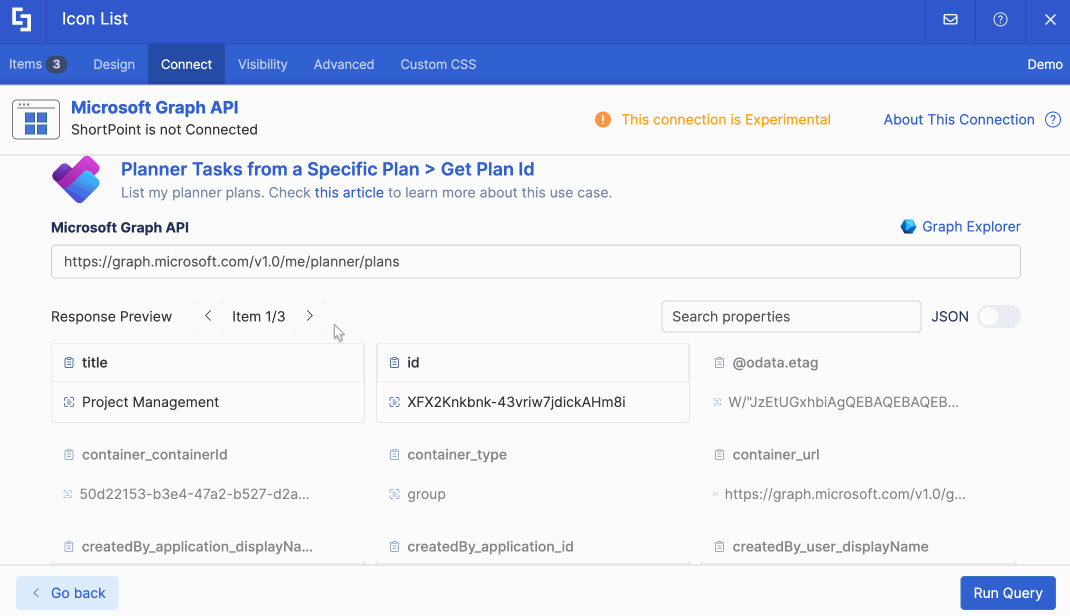
Task: Click the '50d22153-b3e4-47a2-b527-d2a...' value
Action: [x=194, y=494]
